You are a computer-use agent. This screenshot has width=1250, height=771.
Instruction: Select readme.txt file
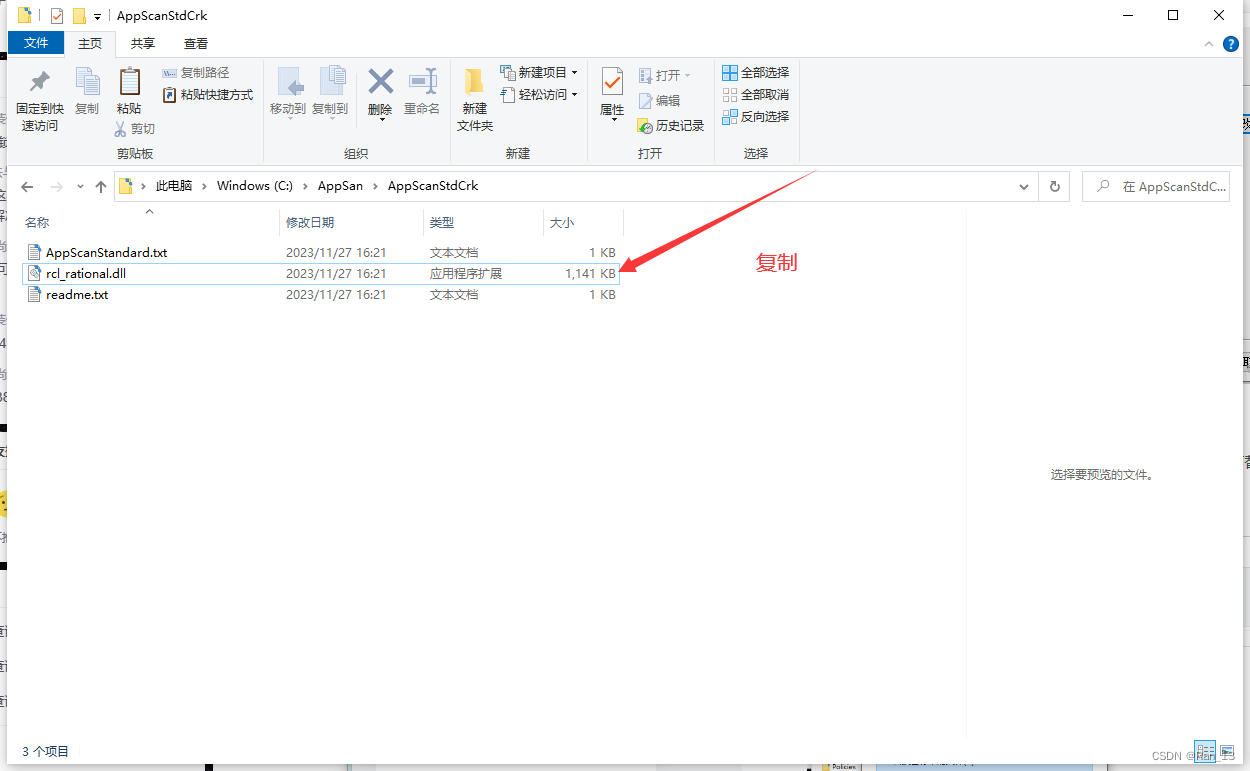(77, 295)
